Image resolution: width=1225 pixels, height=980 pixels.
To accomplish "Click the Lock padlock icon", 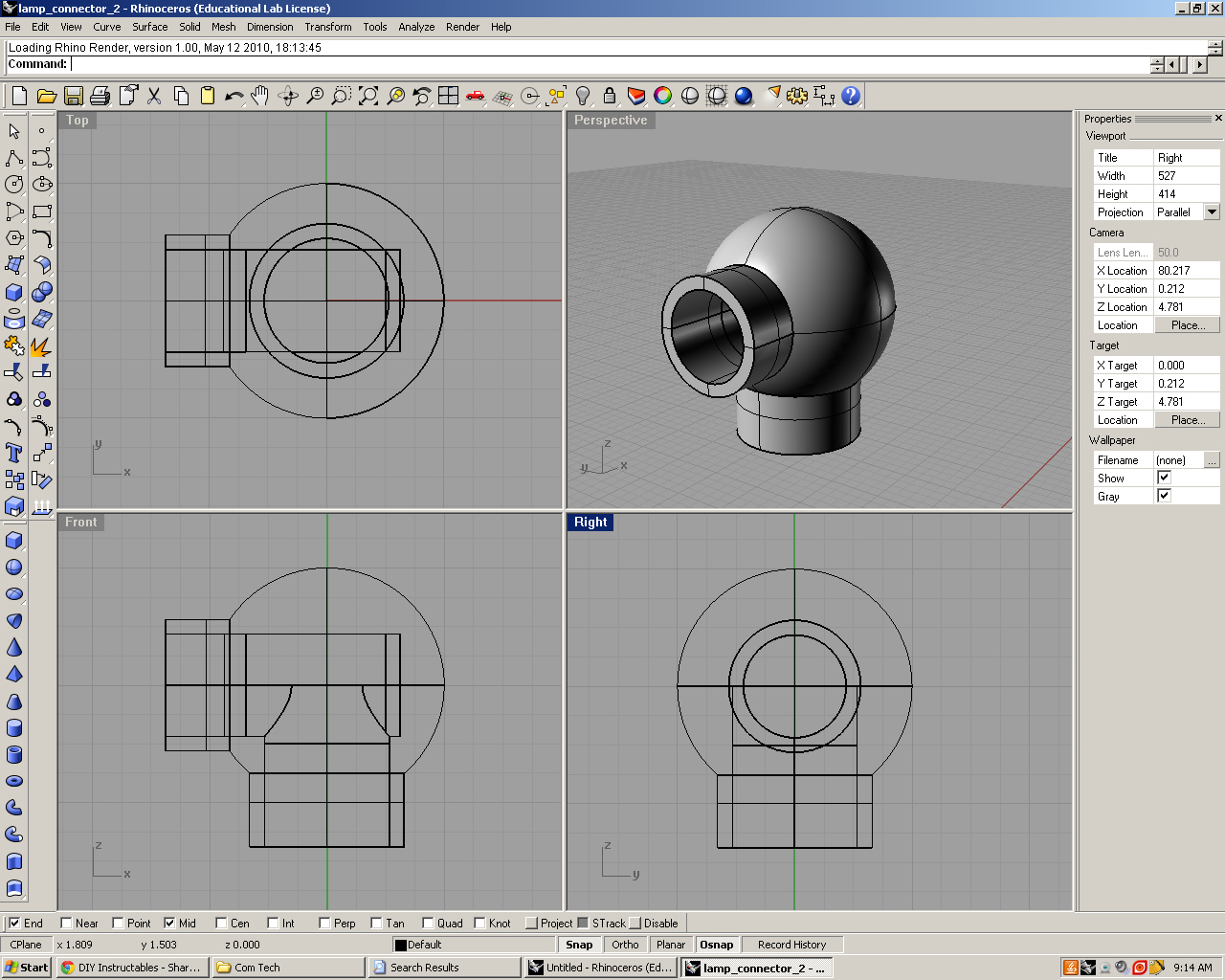I will coord(610,96).
